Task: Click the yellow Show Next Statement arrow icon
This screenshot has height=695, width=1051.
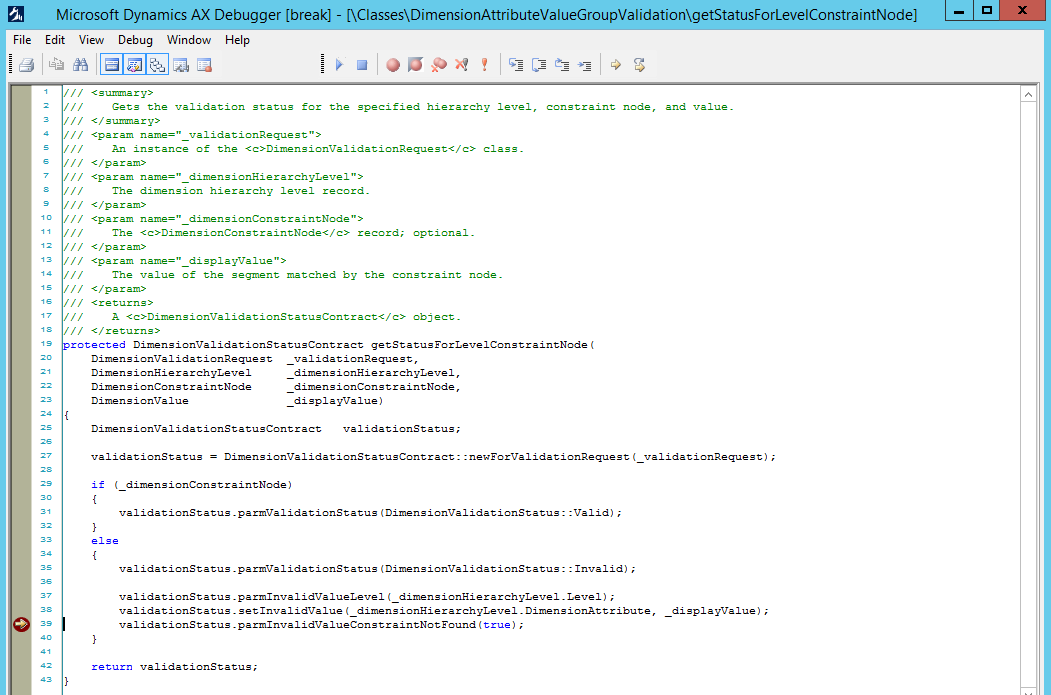Action: click(615, 65)
